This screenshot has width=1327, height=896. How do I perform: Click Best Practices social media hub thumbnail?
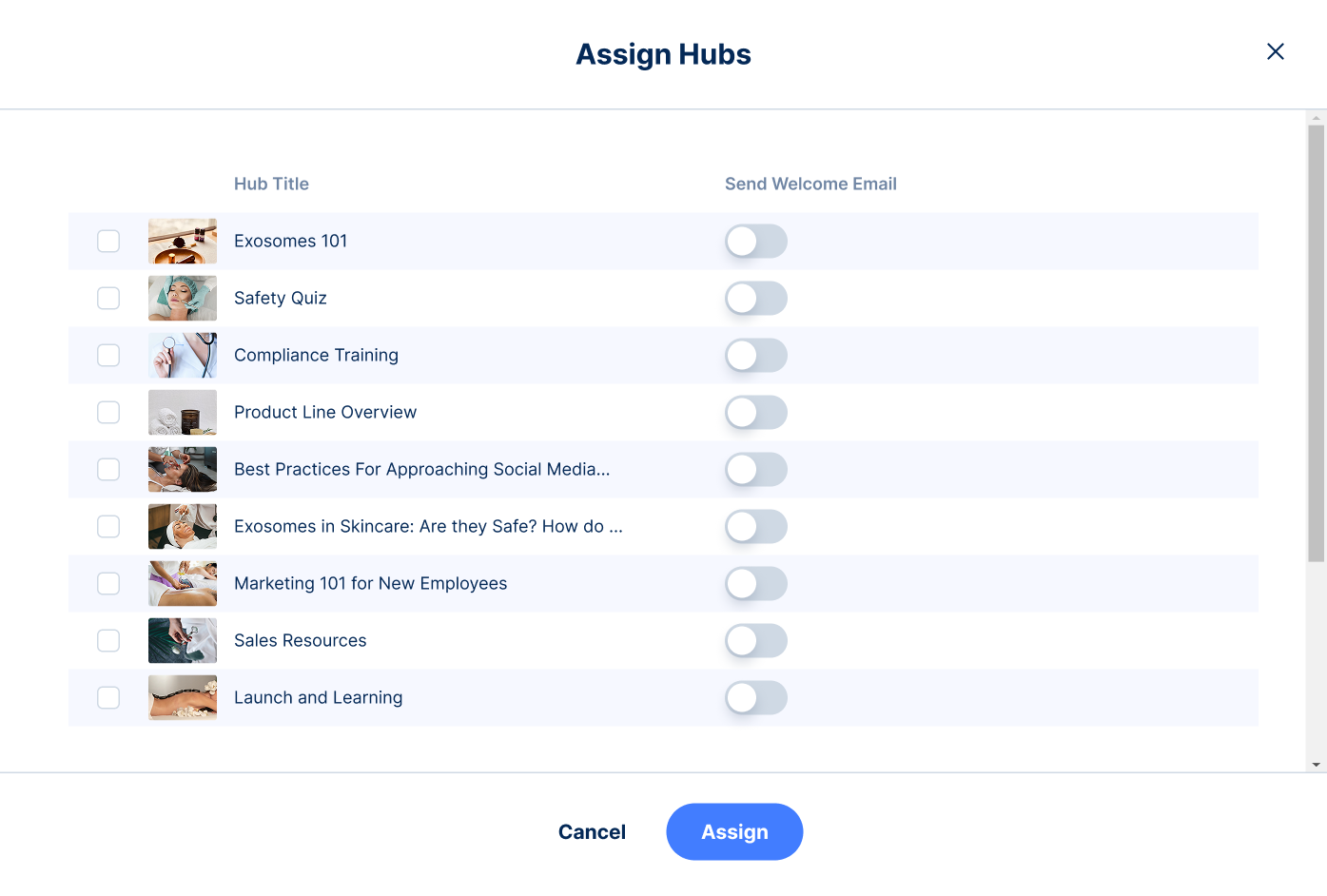[183, 469]
